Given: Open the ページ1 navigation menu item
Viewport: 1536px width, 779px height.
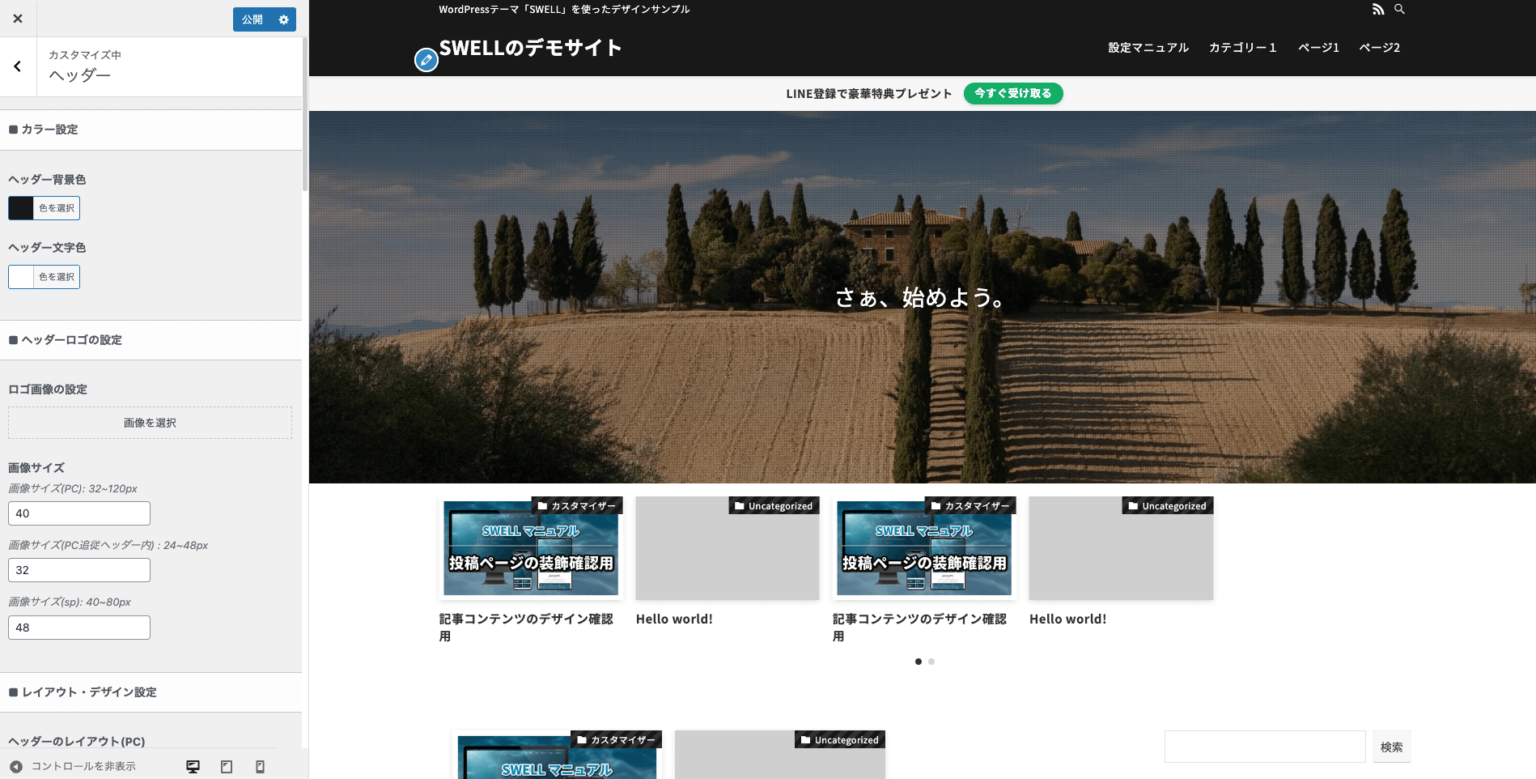Looking at the screenshot, I should (x=1317, y=46).
